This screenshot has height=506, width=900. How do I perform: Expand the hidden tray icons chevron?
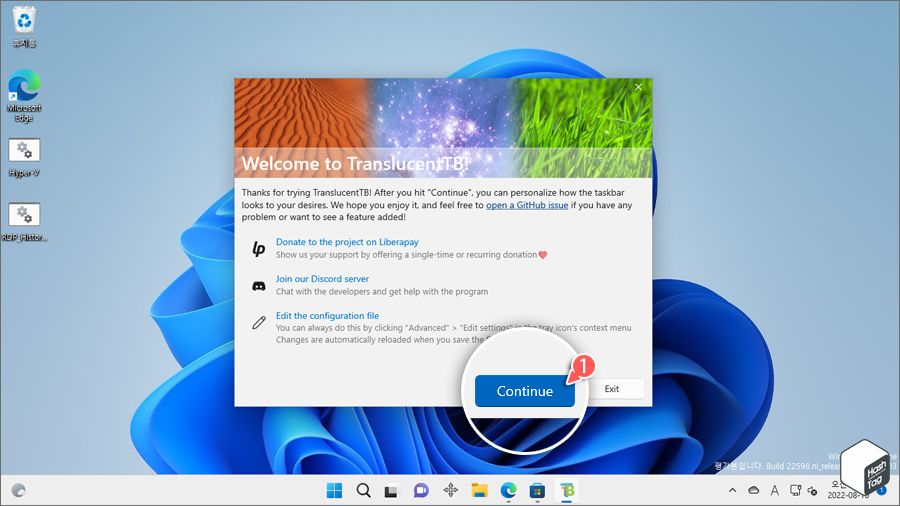(732, 491)
